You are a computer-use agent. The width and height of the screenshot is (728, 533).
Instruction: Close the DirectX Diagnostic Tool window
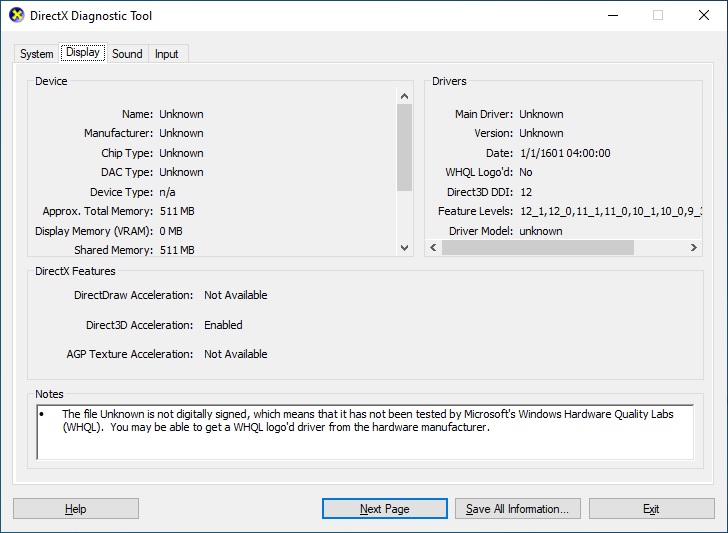coord(704,15)
